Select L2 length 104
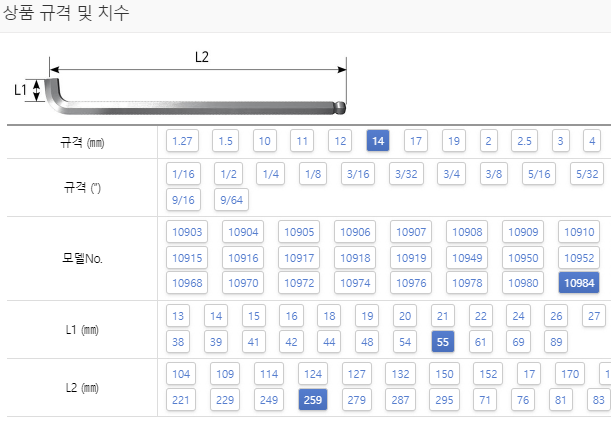The height and width of the screenshot is (422, 611). click(181, 374)
